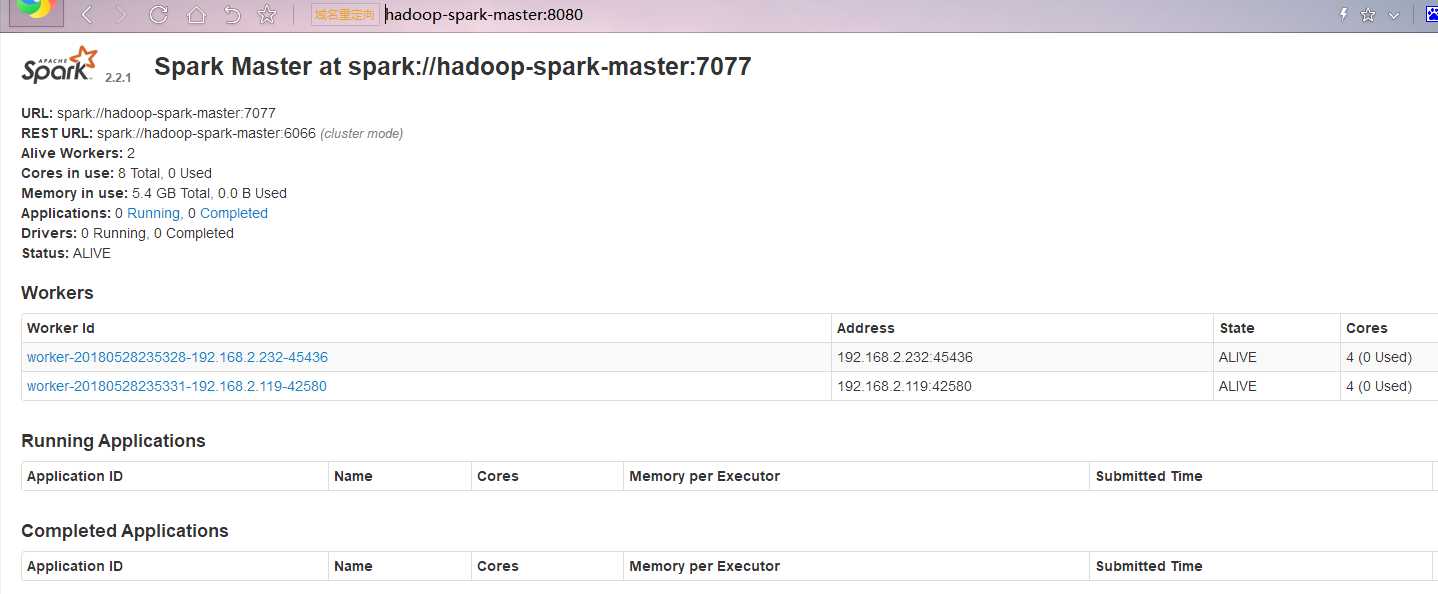
Task: Click the Memory in use line
Action: pyautogui.click(x=154, y=193)
